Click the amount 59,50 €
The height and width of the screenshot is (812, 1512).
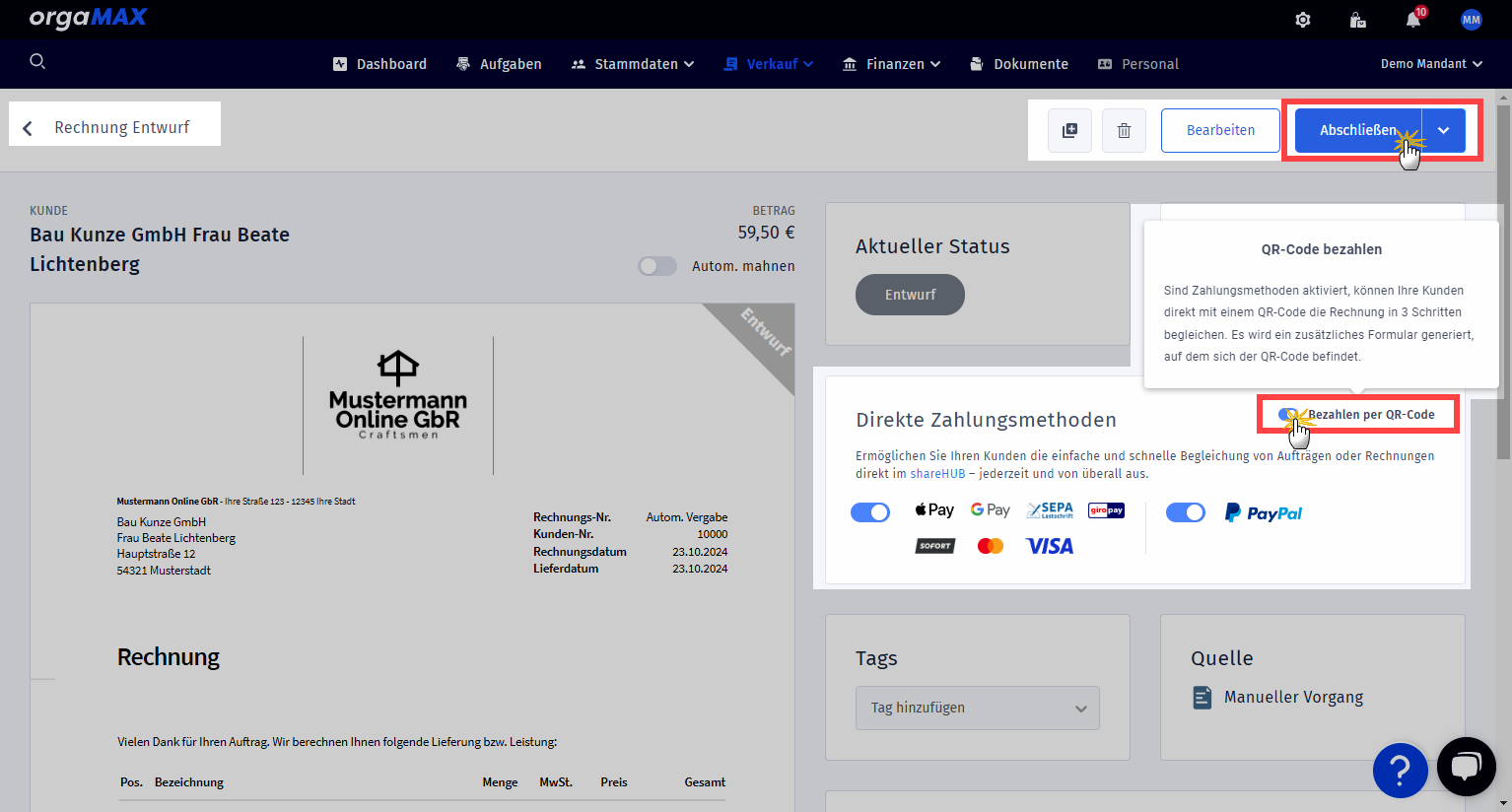click(x=766, y=233)
